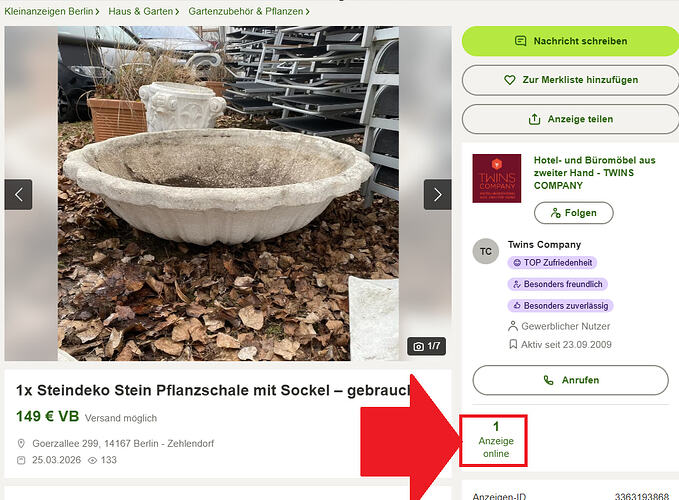Open the seller's 1 Anzeige online link
Image resolution: width=679 pixels, height=500 pixels.
pos(496,440)
